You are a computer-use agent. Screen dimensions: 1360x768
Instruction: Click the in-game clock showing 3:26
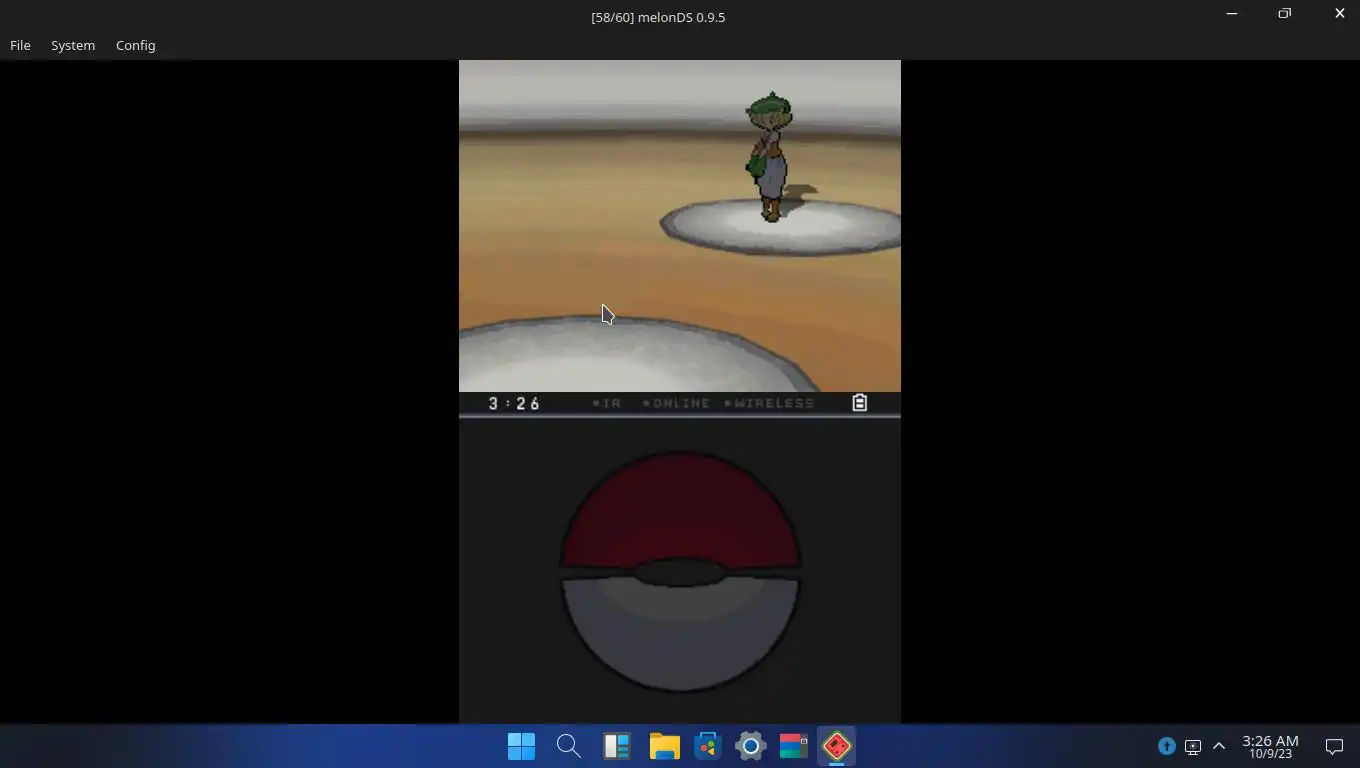[514, 403]
